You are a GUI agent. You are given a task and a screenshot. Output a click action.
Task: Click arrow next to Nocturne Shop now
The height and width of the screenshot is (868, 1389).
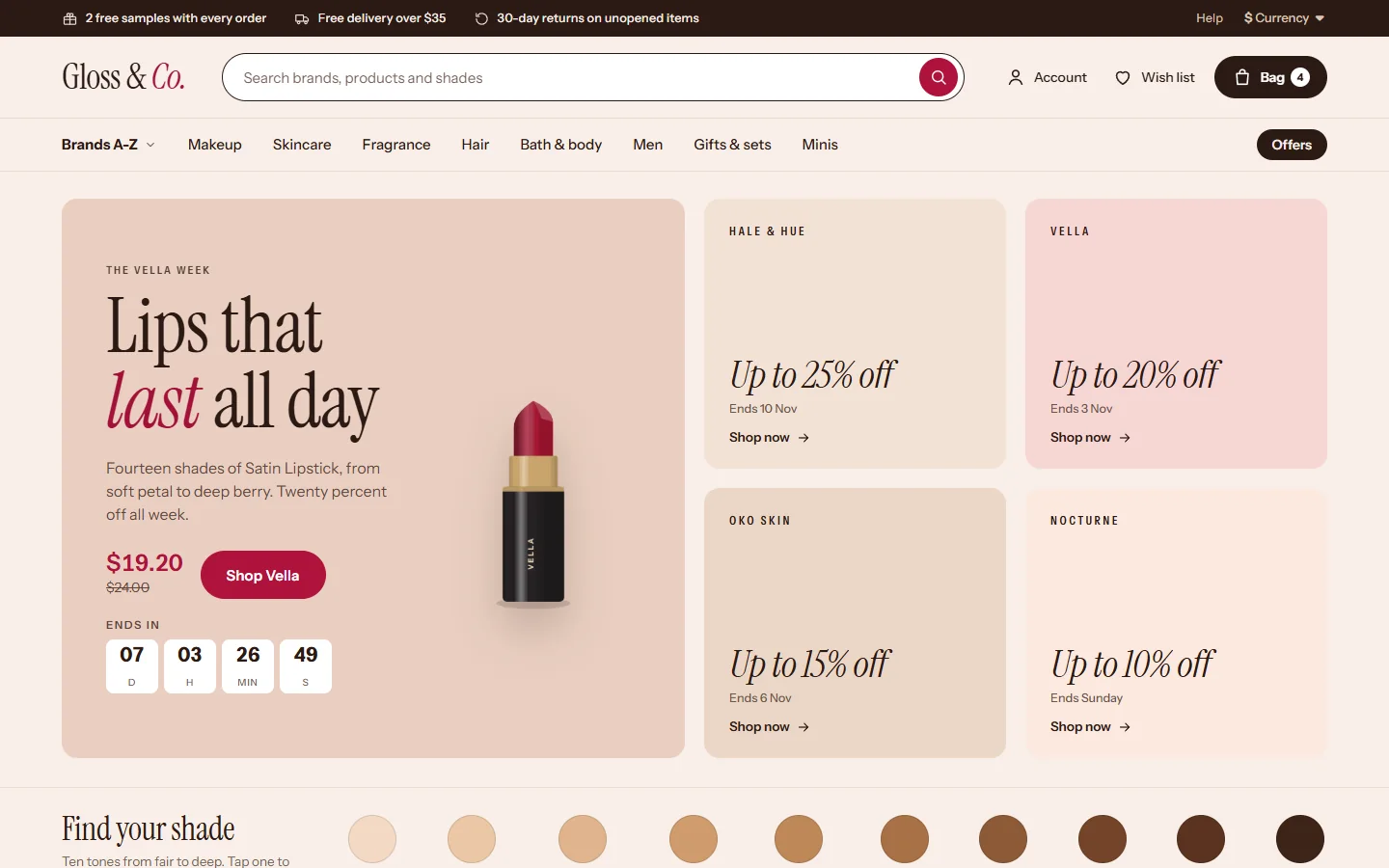[1125, 727]
